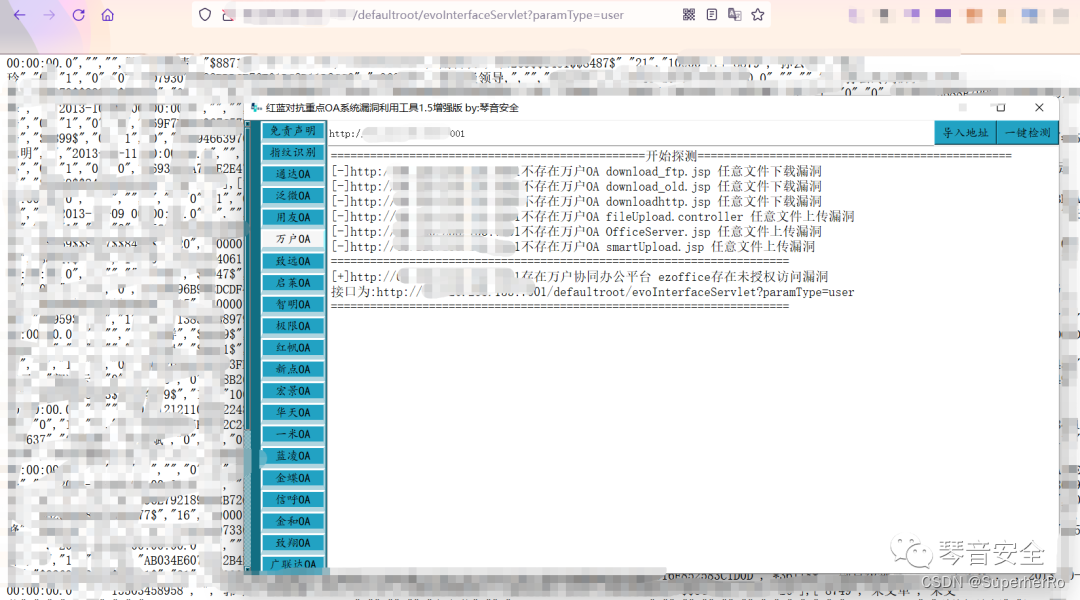Click the 导入地址 import addresses button
This screenshot has width=1080, height=600.
coord(965,131)
